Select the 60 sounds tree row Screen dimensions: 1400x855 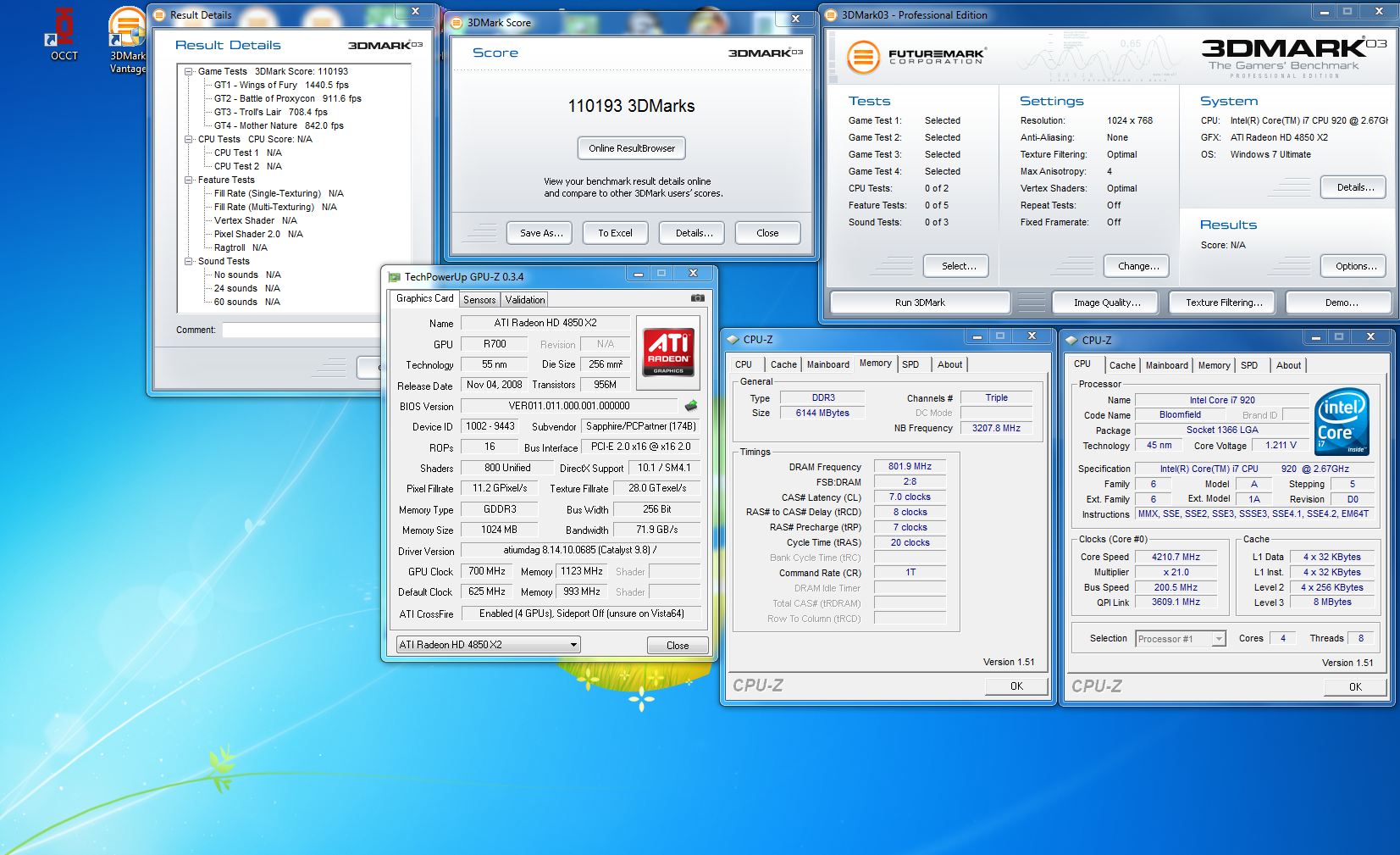coord(246,302)
